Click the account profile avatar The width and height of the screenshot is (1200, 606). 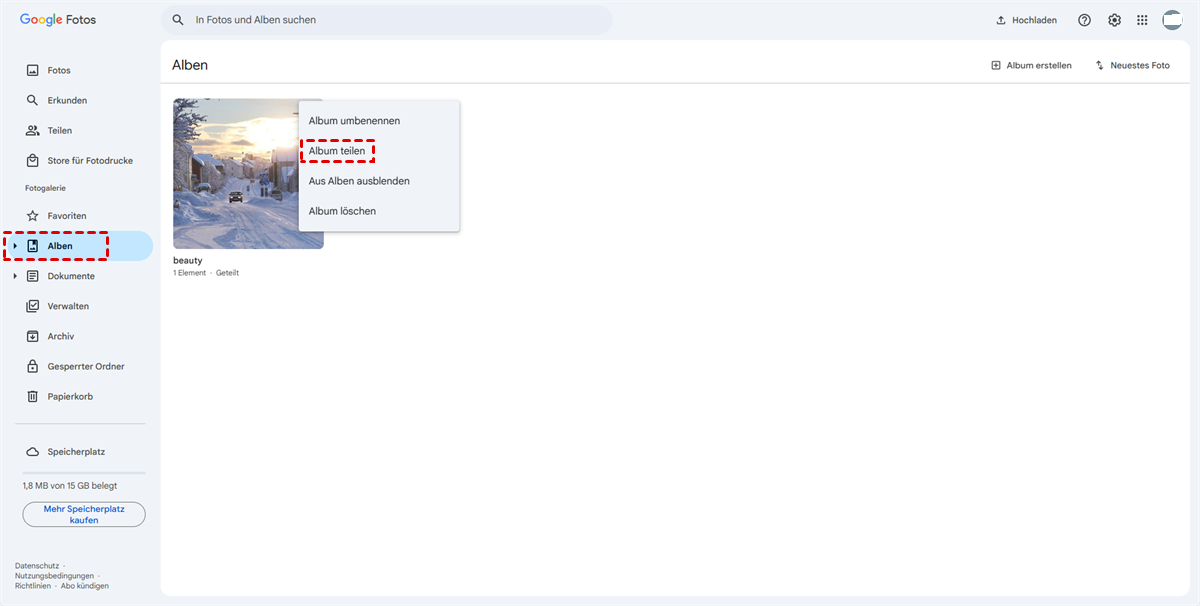tap(1172, 20)
